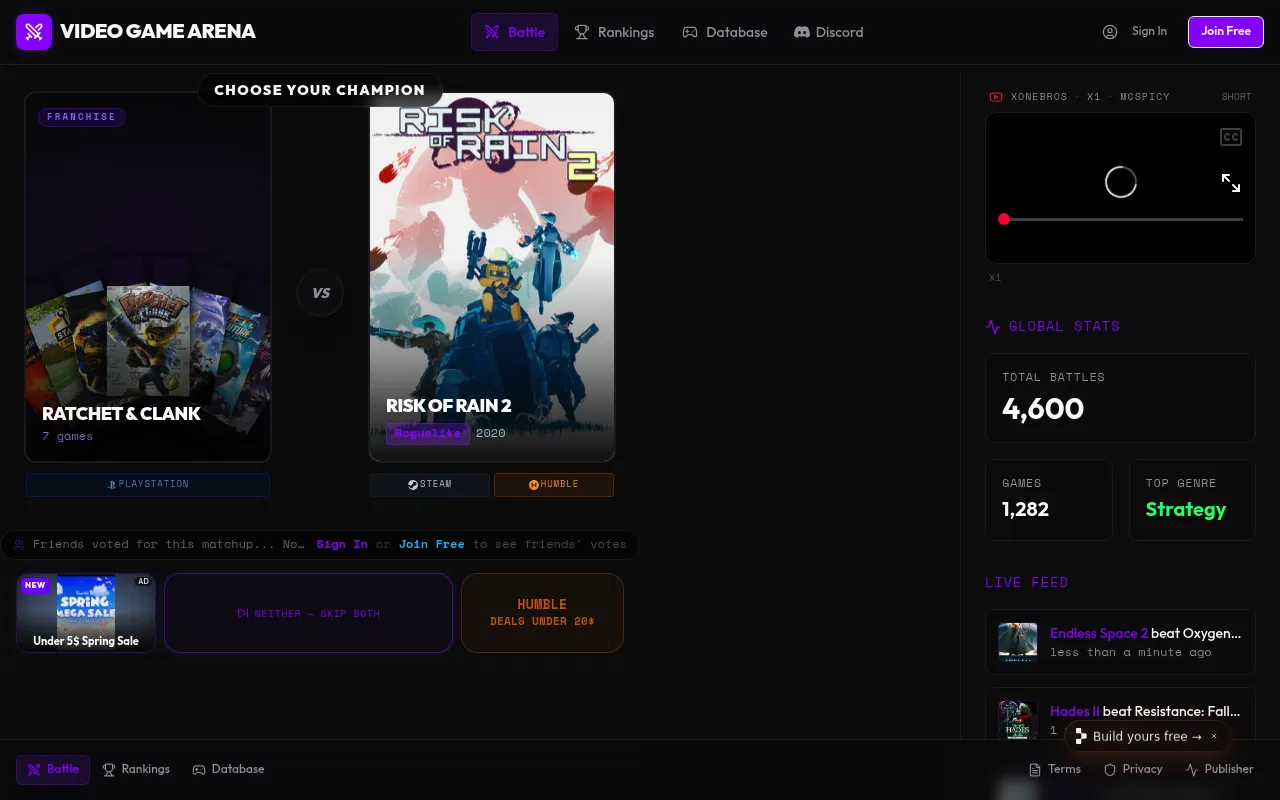Open the Privacy link in footer
This screenshot has width=1280, height=800.
1132,769
